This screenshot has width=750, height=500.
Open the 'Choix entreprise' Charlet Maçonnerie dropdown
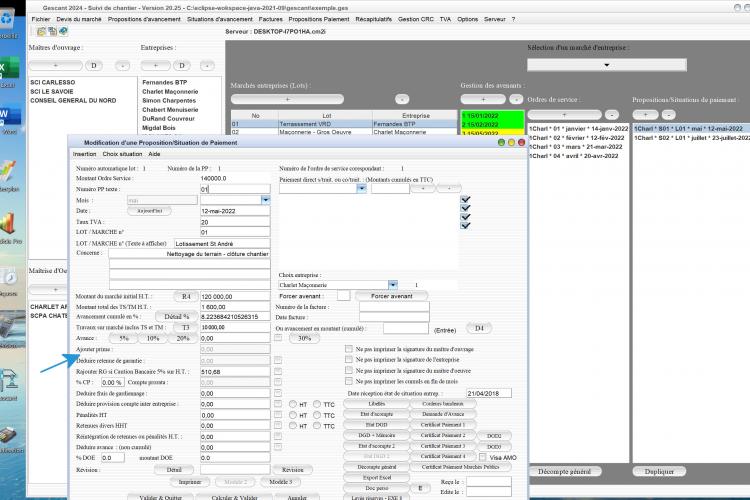393,285
